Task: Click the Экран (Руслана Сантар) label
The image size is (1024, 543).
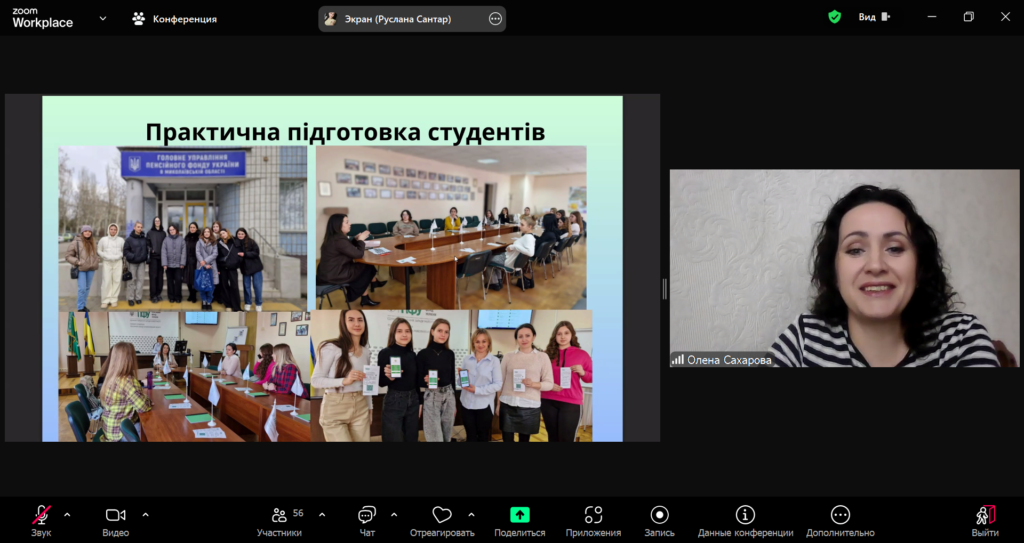Action: point(398,19)
